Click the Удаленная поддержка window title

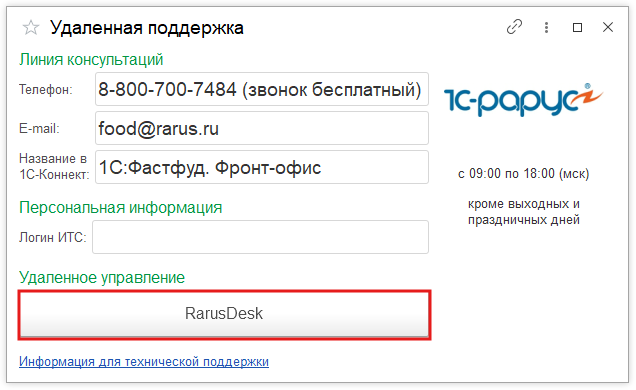click(147, 28)
